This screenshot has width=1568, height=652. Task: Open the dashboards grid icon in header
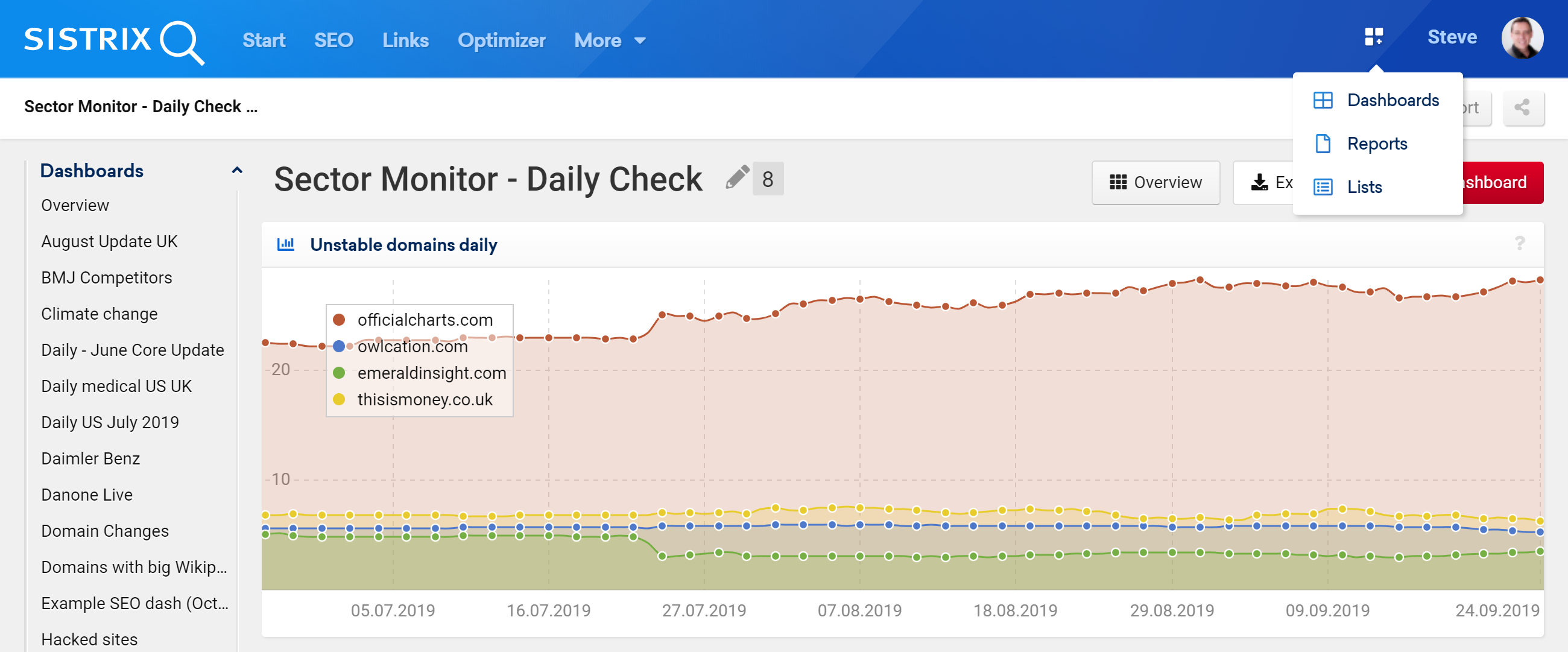pos(1373,37)
